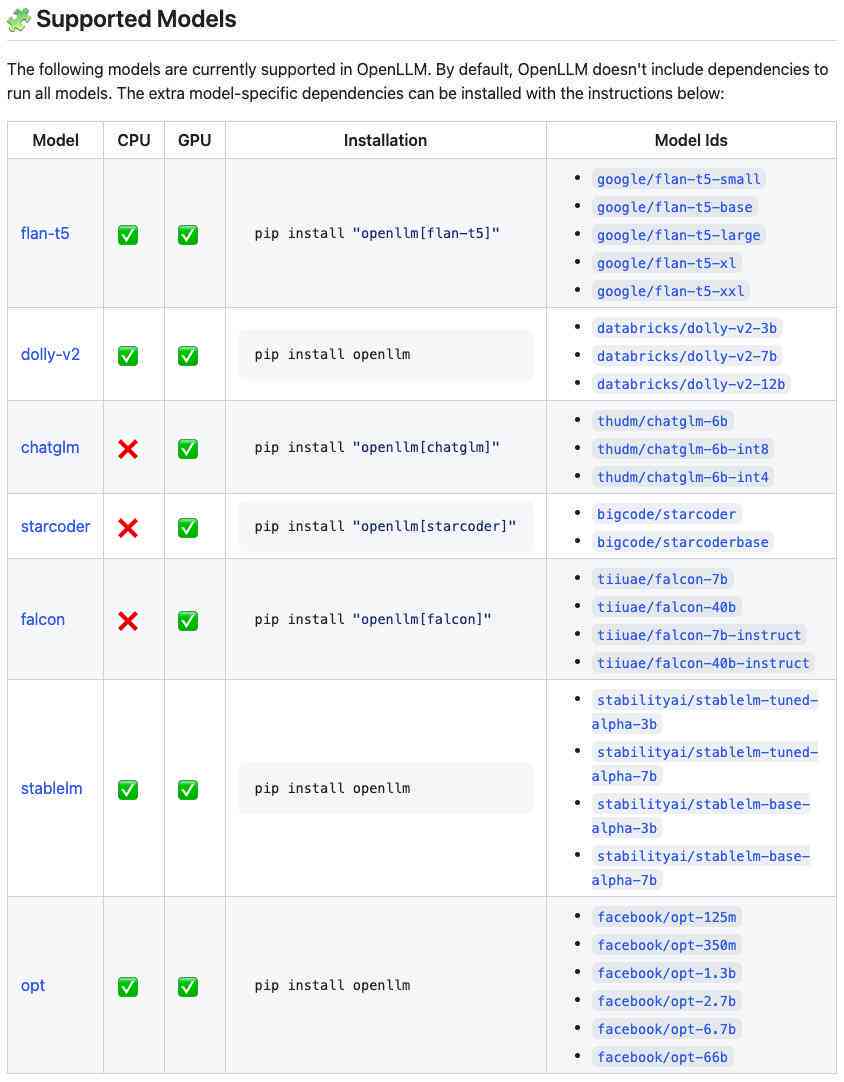Open the chatglm model link
This screenshot has width=844, height=1082.
click(x=50, y=447)
